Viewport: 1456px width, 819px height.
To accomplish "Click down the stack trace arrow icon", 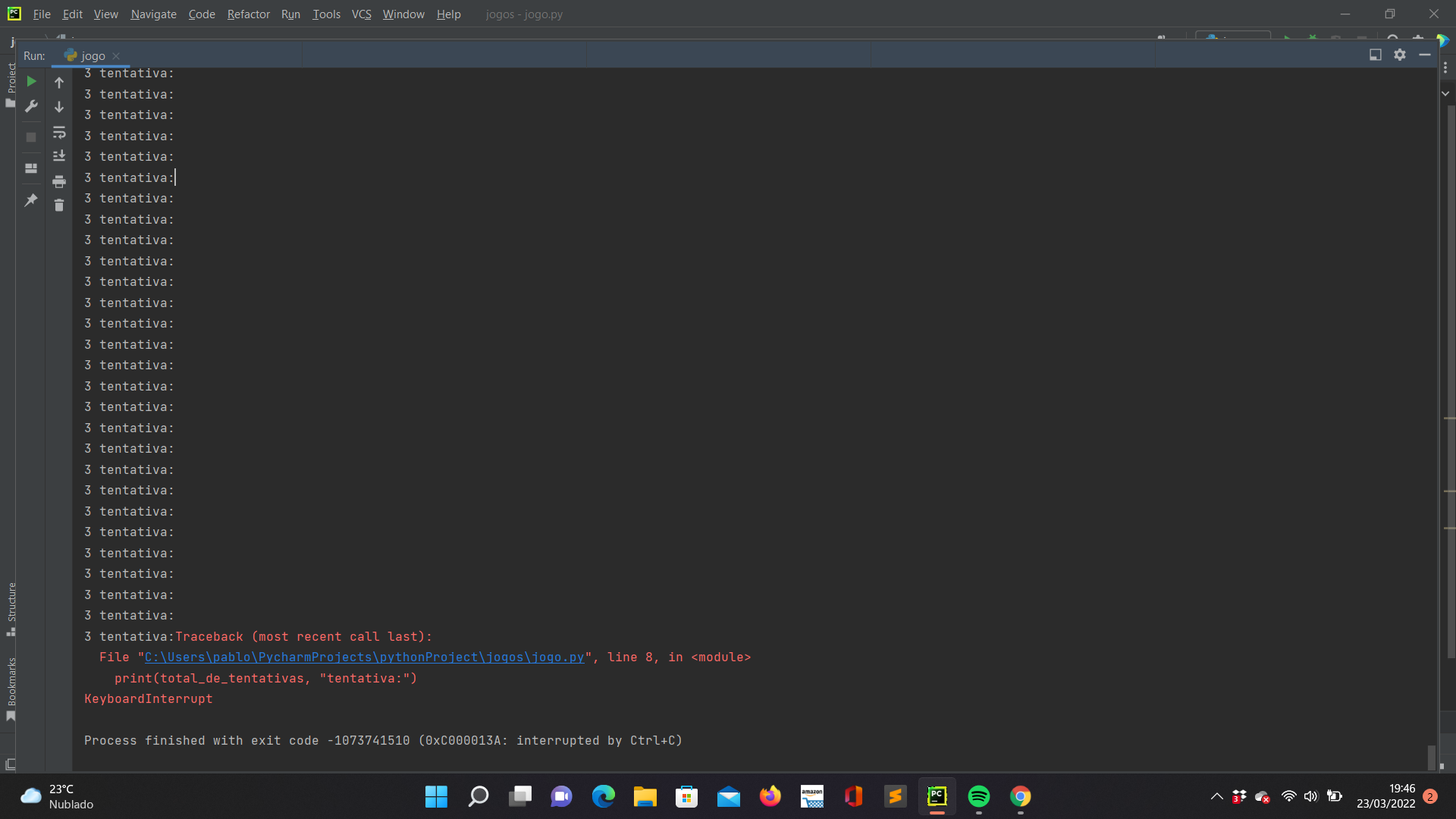I will 59,107.
